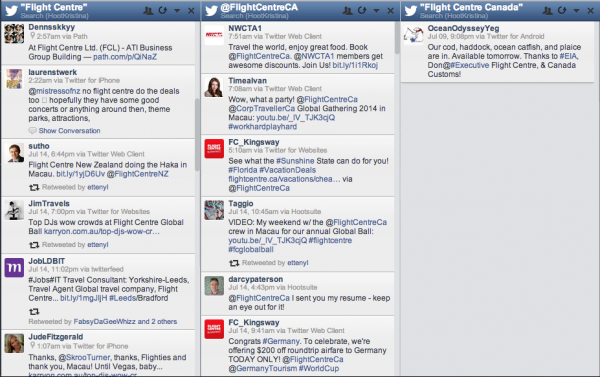Open JudeFitzgerald's profile avatar

coord(14,343)
